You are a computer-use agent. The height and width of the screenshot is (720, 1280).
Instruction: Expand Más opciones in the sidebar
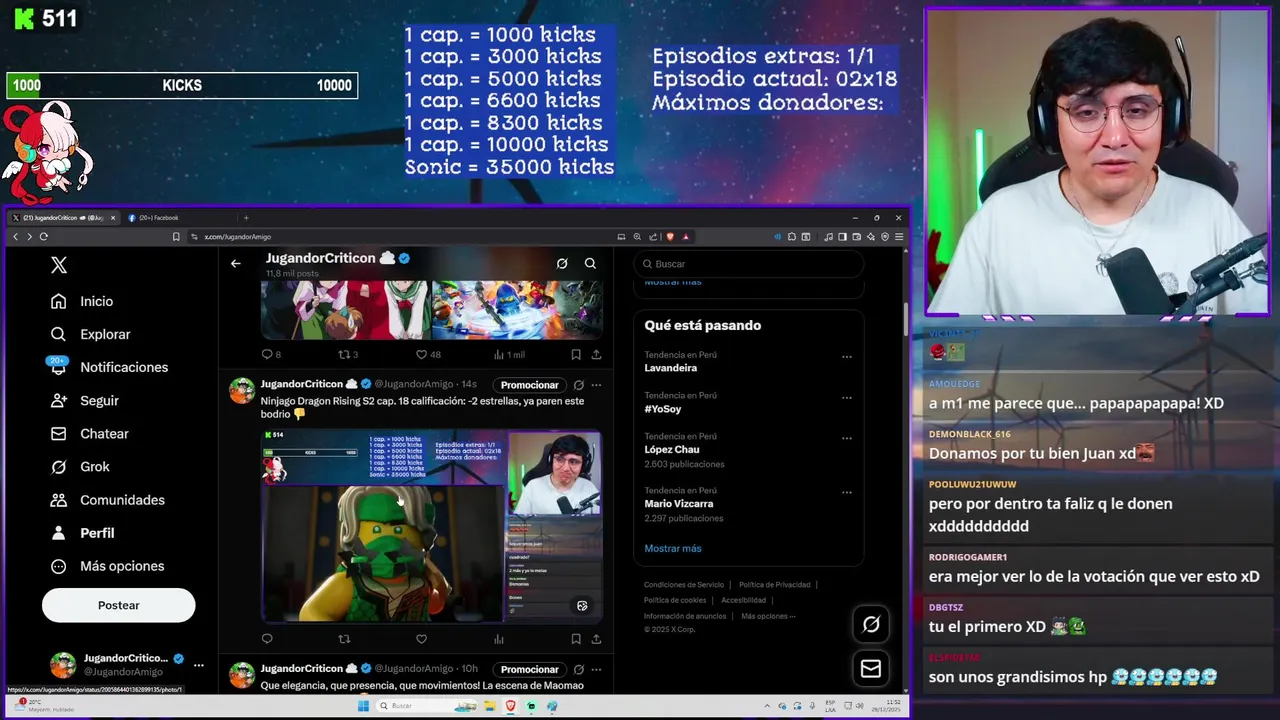[x=107, y=566]
